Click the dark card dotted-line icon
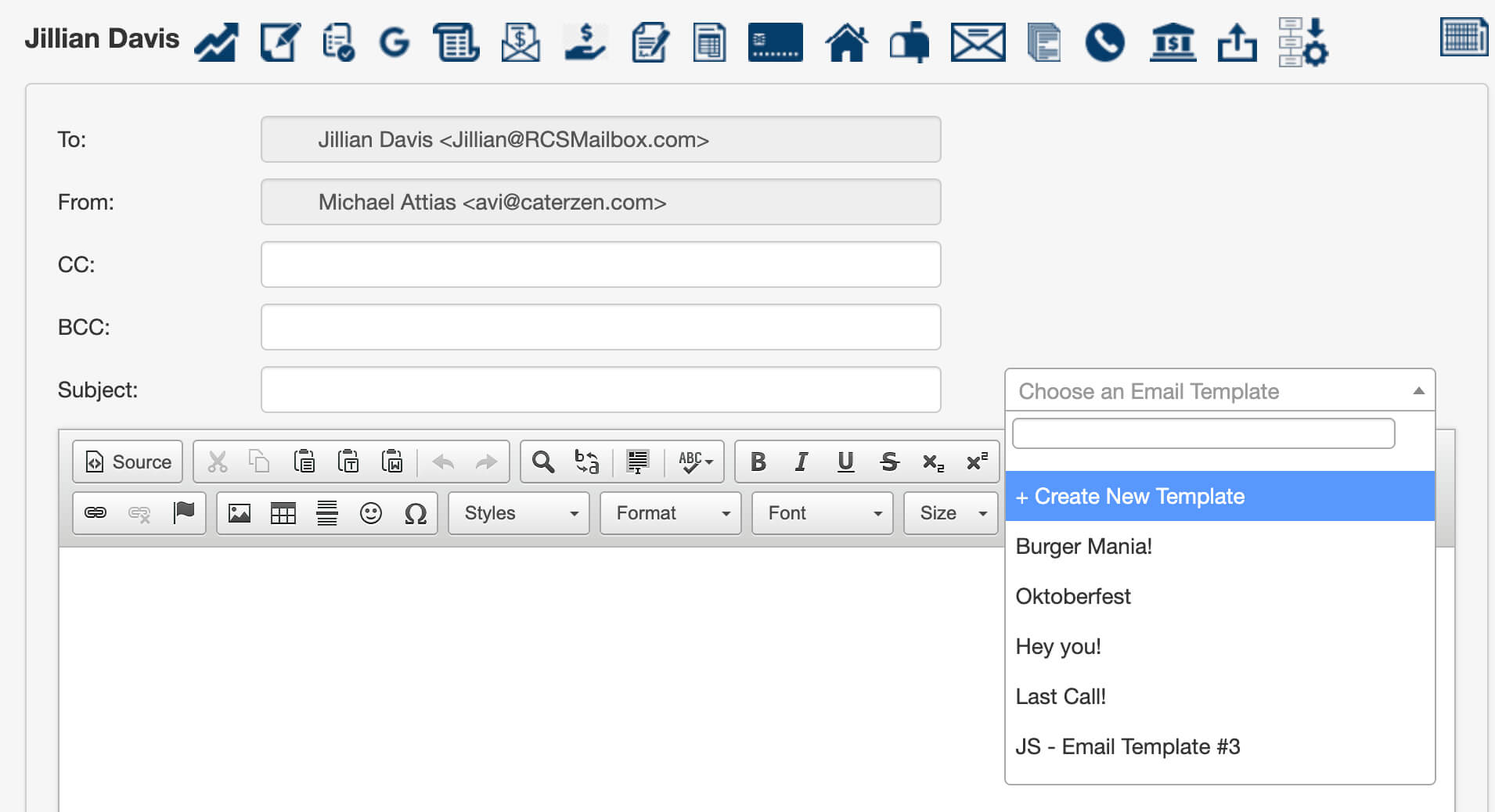This screenshot has height=812, width=1495. point(775,41)
